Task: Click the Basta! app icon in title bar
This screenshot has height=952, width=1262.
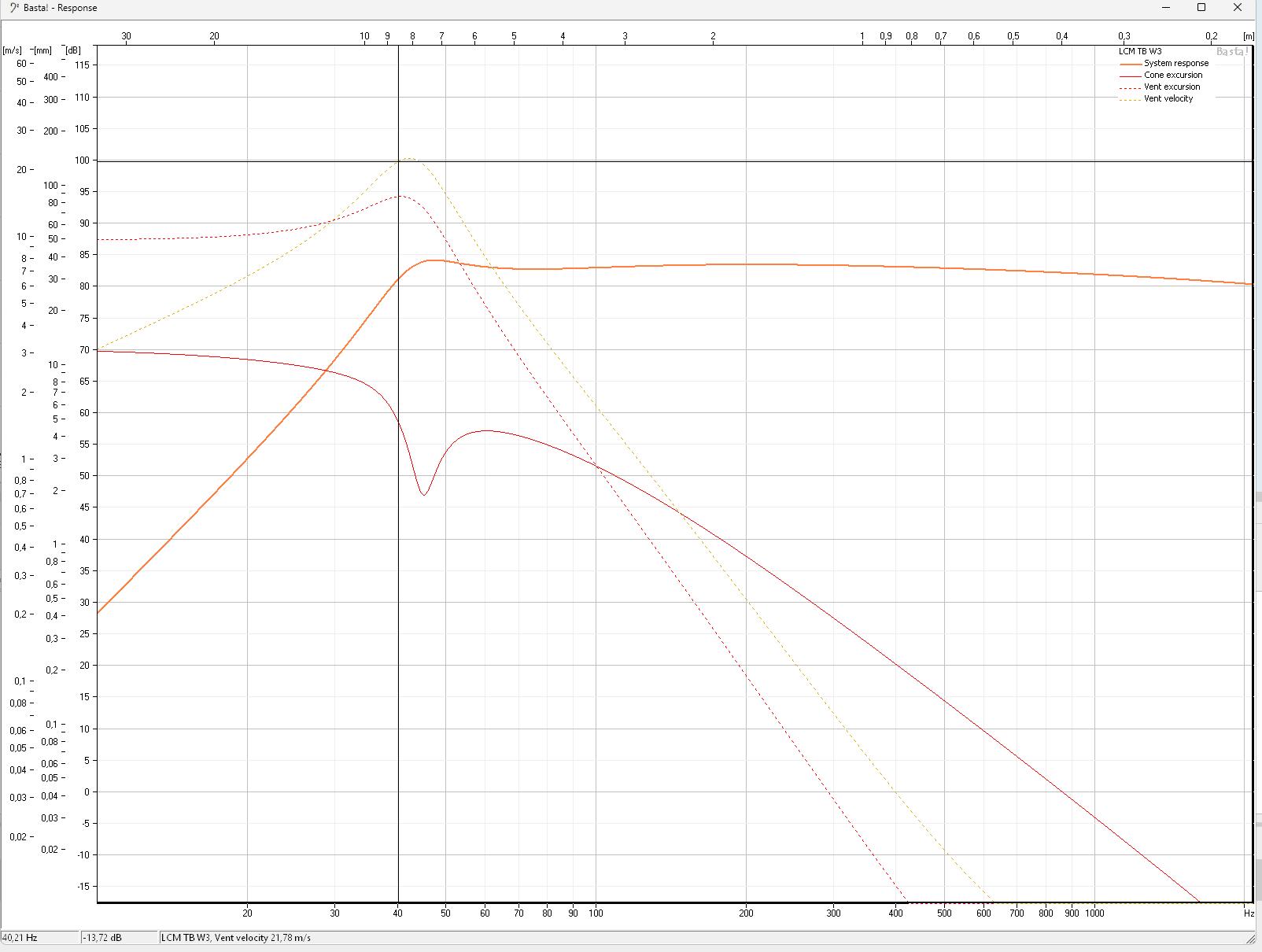Action: pos(13,8)
